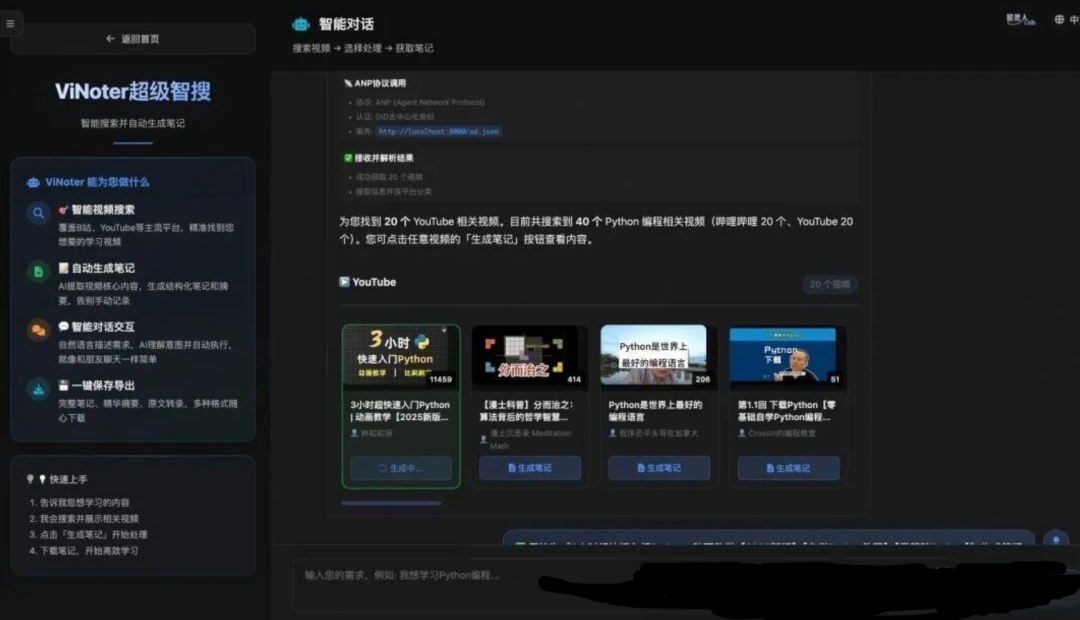The height and width of the screenshot is (620, 1080).
Task: Click the hamburger menu icon top left
Action: tap(11, 22)
